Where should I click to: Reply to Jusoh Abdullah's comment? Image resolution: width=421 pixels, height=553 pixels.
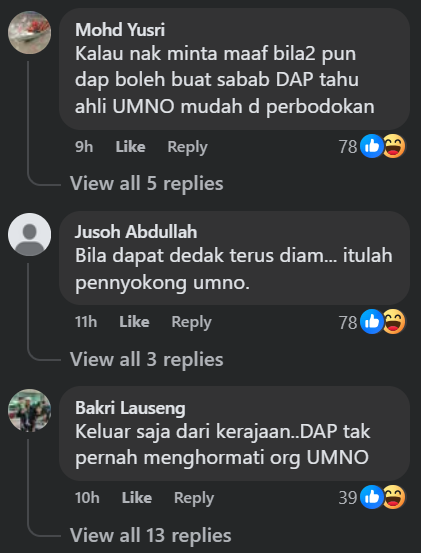191,322
